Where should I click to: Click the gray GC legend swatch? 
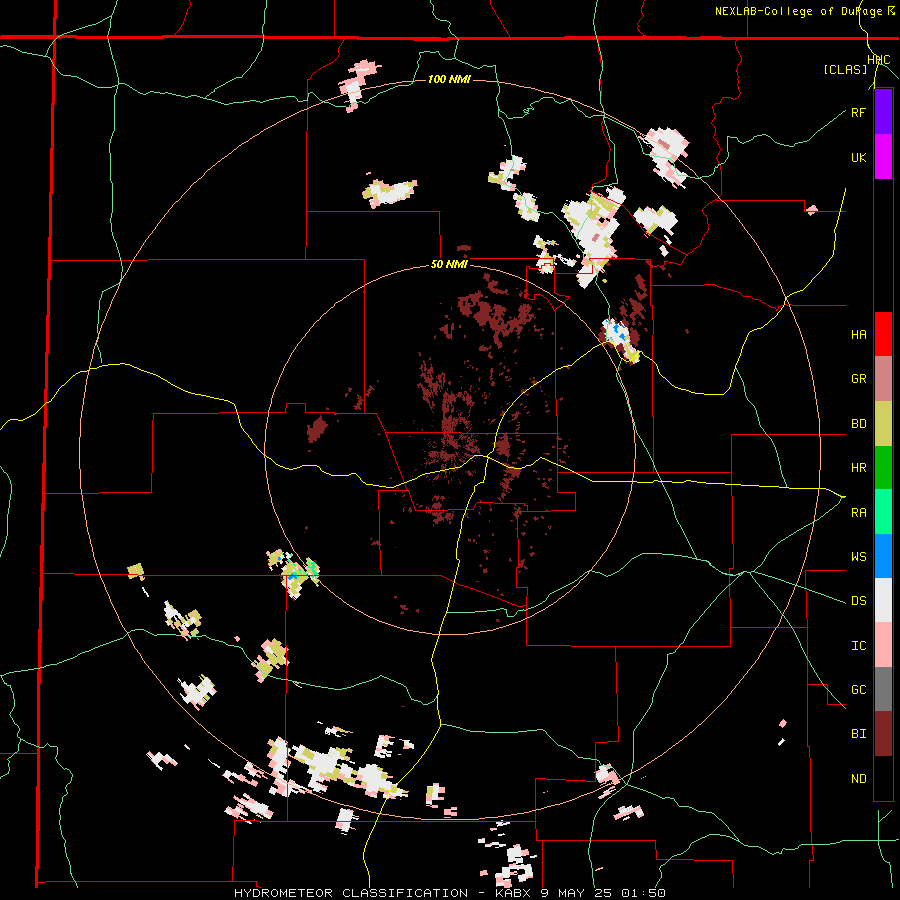pos(883,689)
